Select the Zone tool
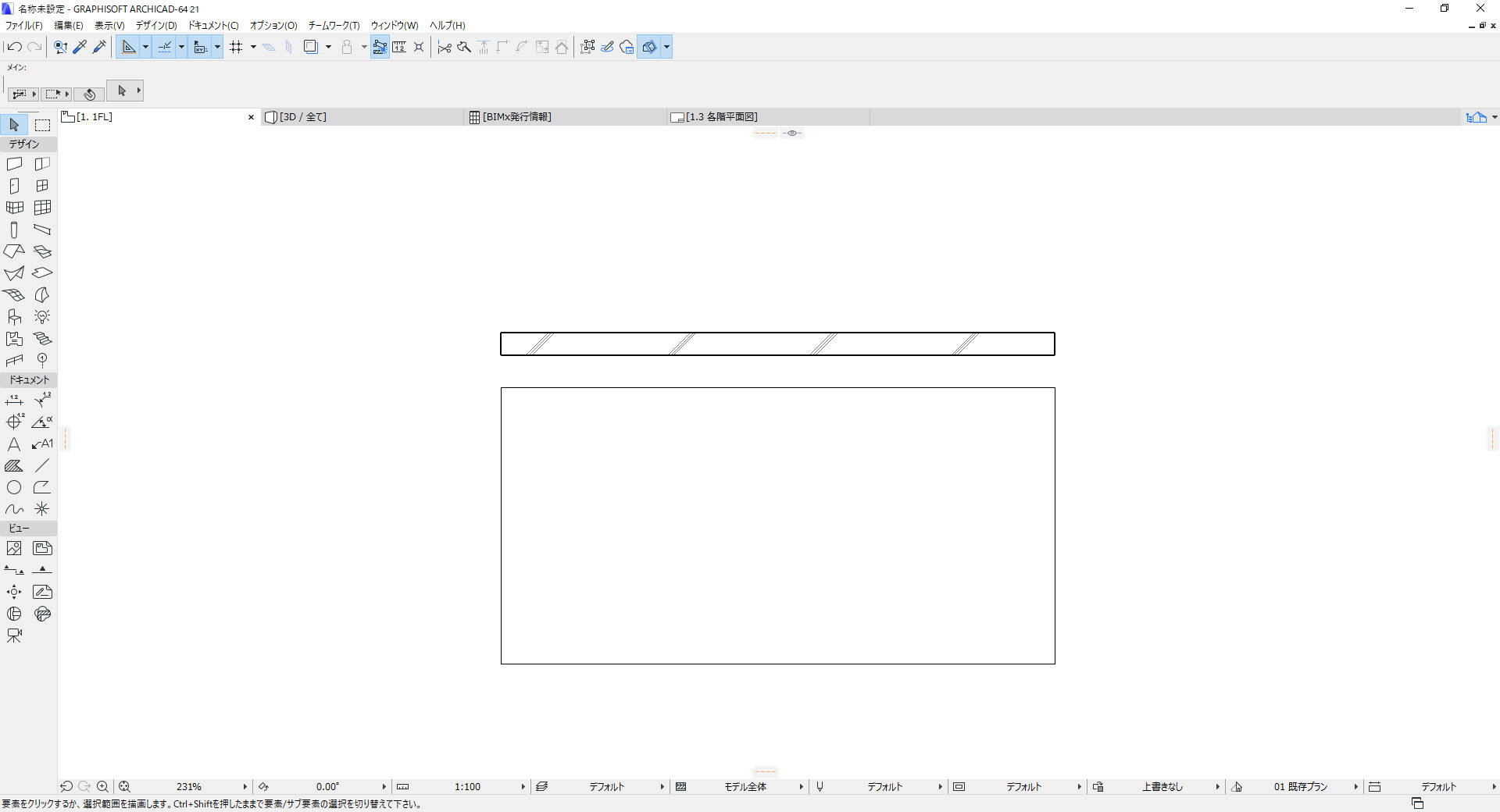The width and height of the screenshot is (1500, 812). [x=14, y=339]
